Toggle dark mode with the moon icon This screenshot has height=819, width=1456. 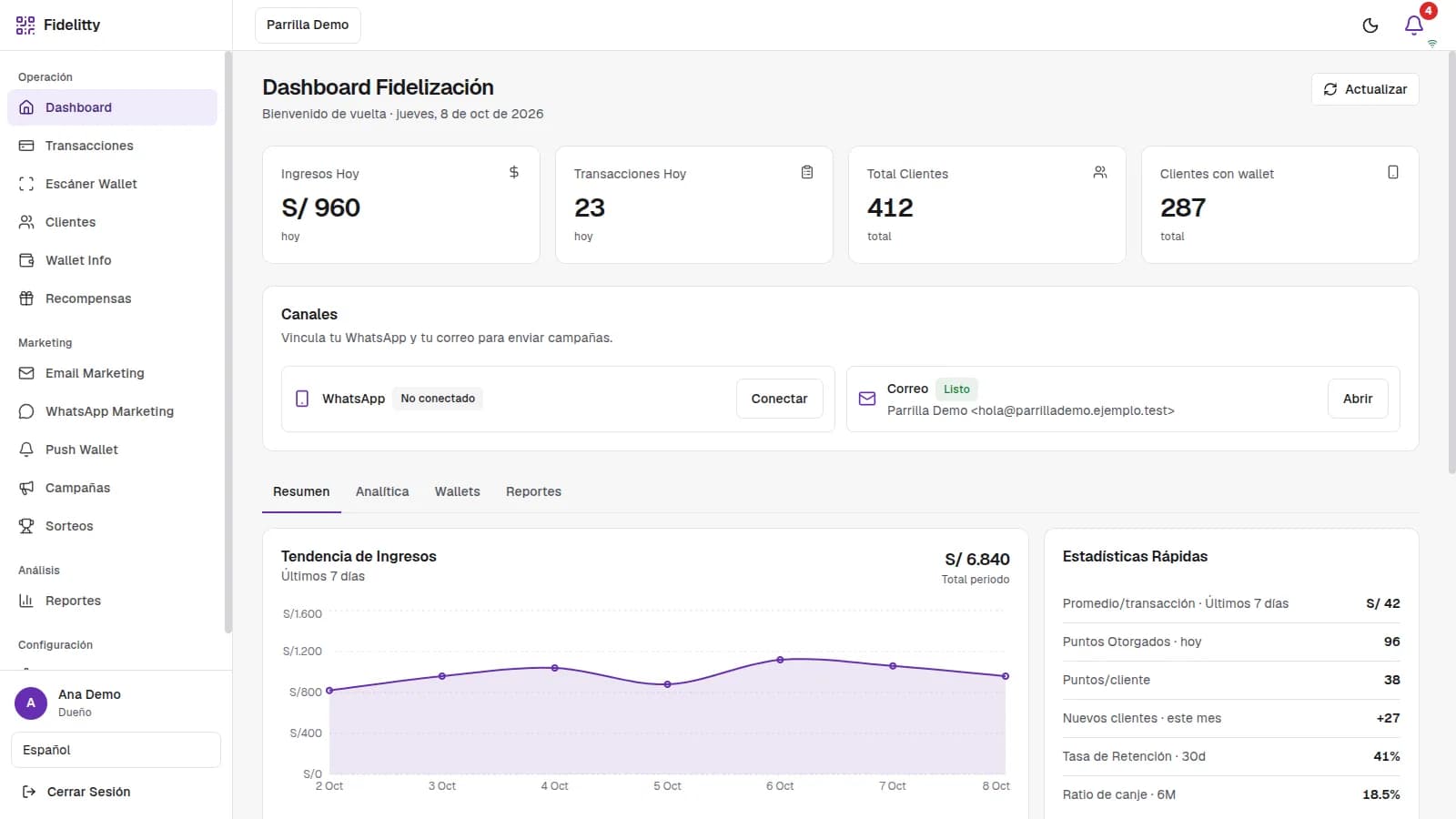tap(1370, 25)
